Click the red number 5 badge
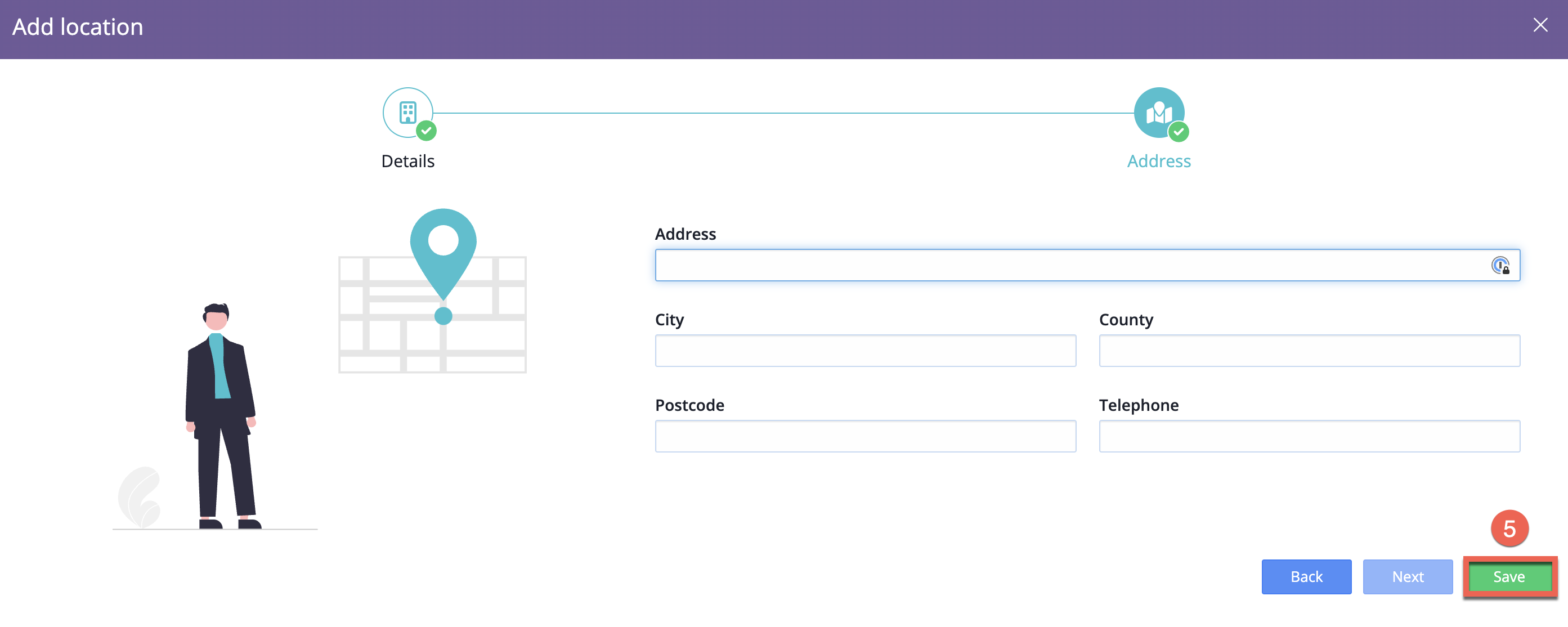Viewport: 1568px width, 627px height. 1509,529
